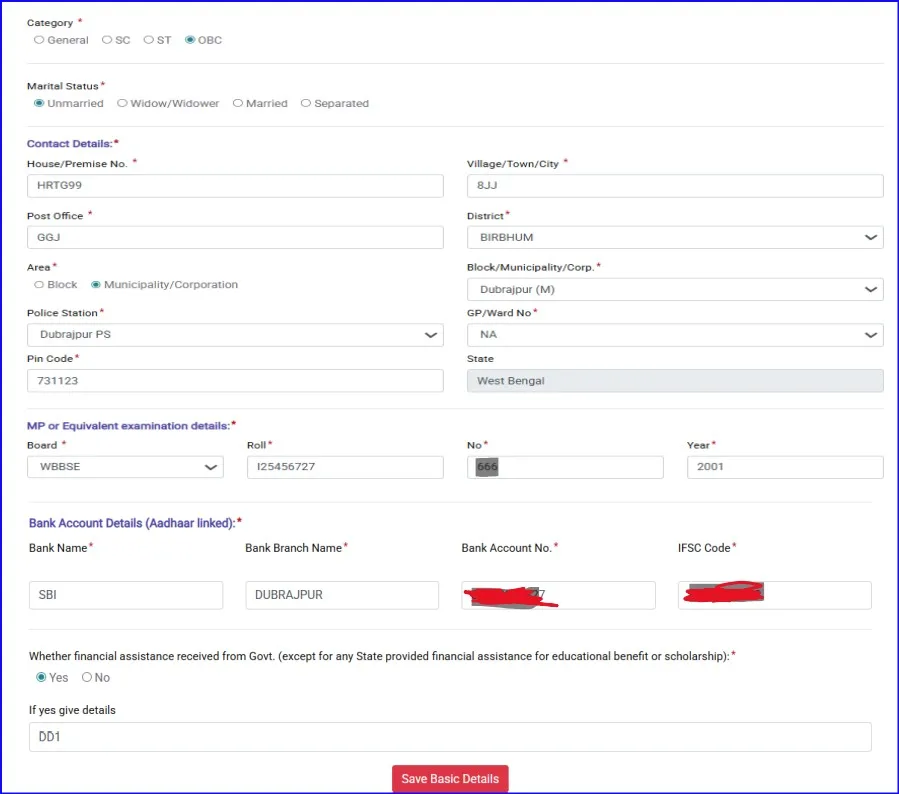The width and height of the screenshot is (899, 794).
Task: Expand Block/Municipality dropdown showing Dubrajpur (M)
Action: 674,290
